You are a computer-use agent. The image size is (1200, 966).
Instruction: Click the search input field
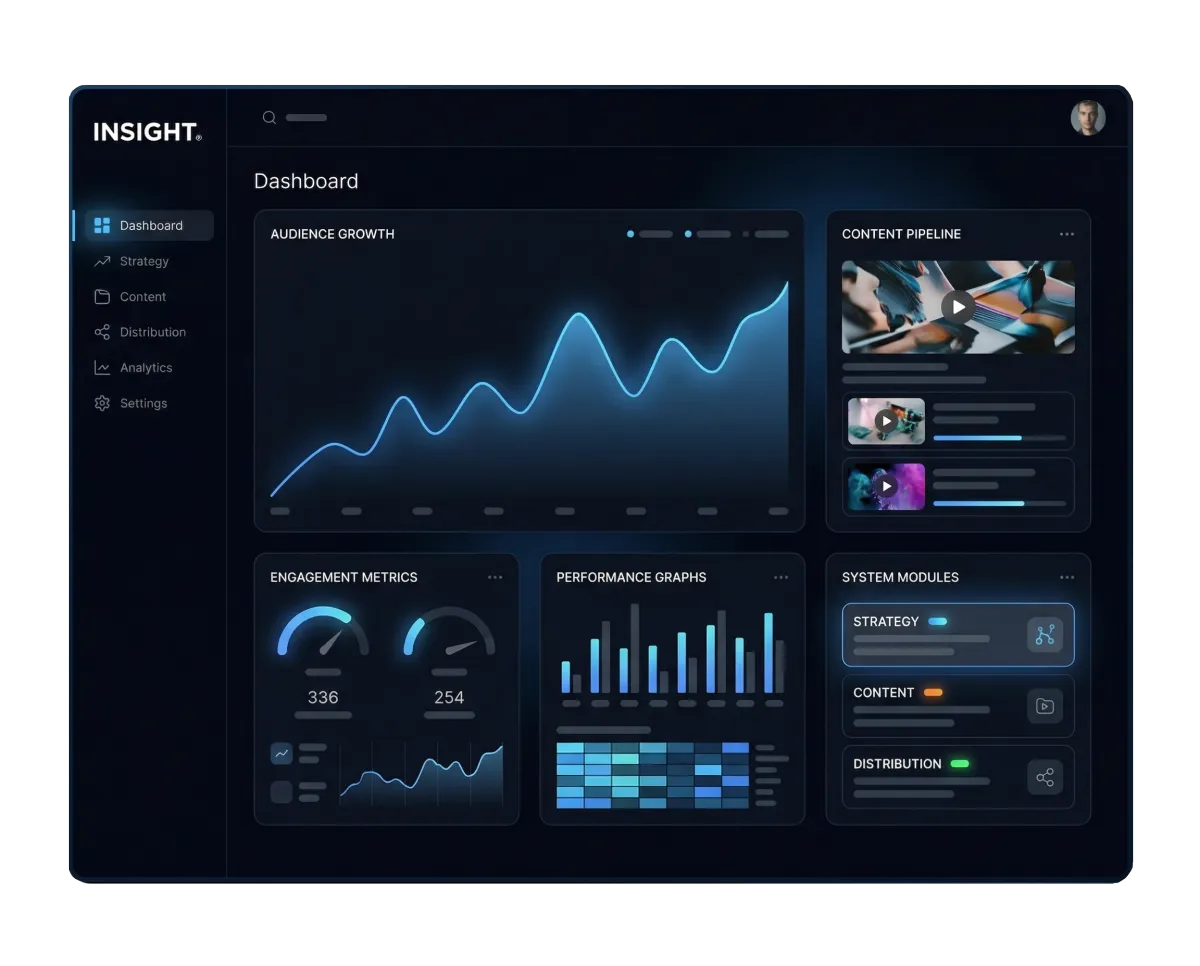306,118
